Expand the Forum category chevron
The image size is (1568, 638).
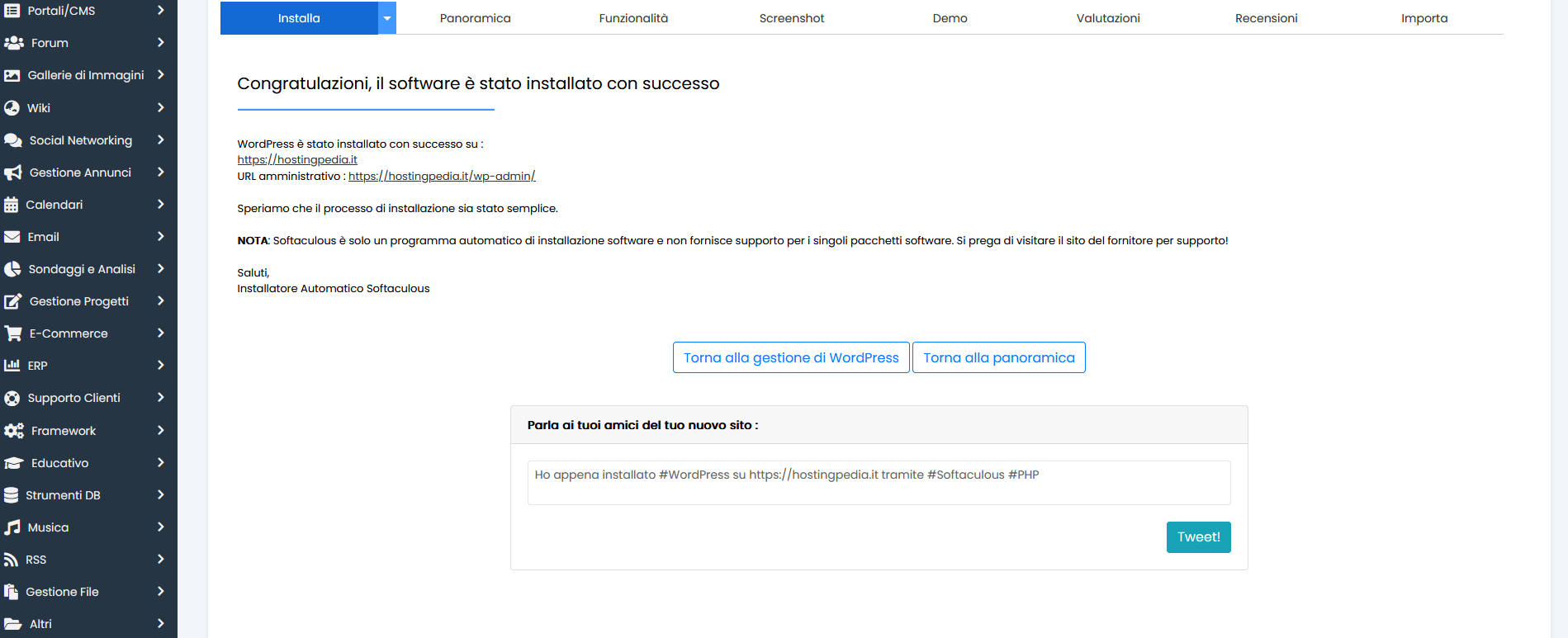tap(161, 42)
